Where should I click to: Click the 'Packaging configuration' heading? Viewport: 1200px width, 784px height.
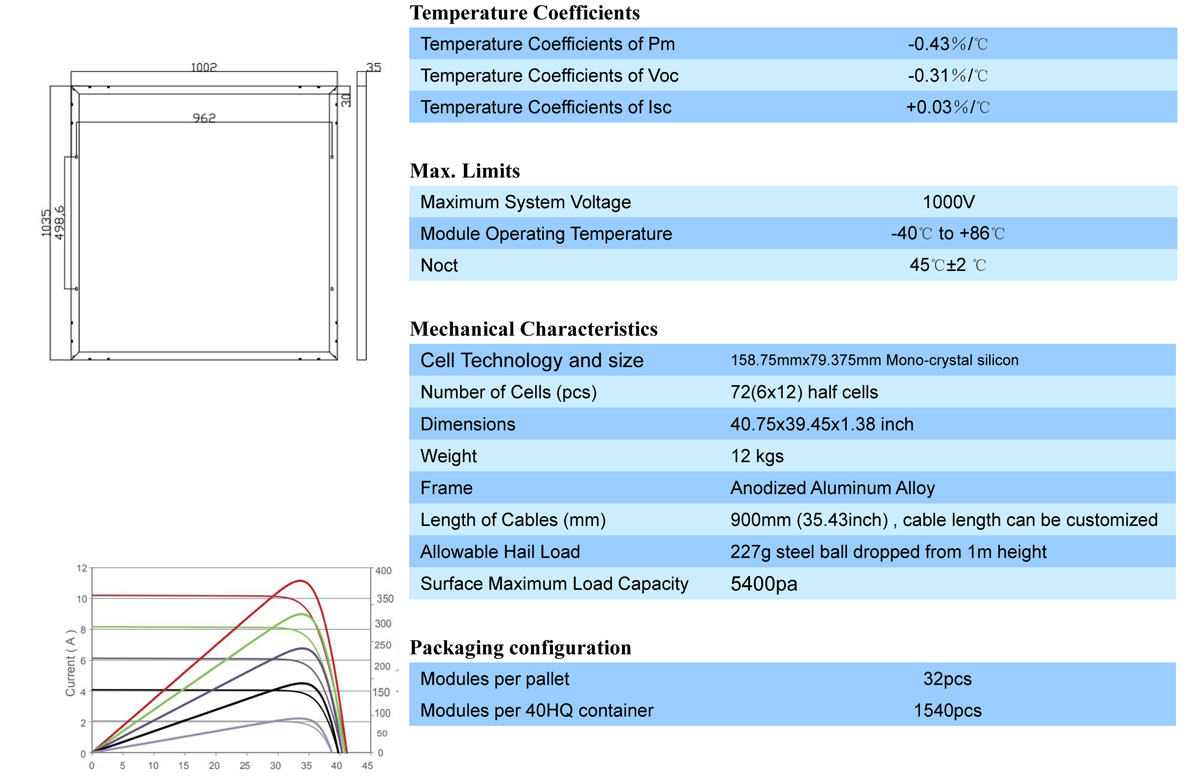[x=521, y=647]
